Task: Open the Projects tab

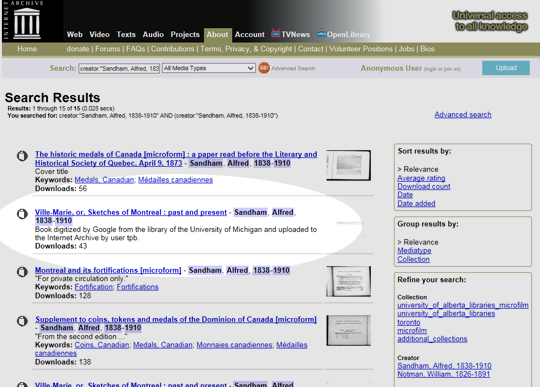Action: 185,34
